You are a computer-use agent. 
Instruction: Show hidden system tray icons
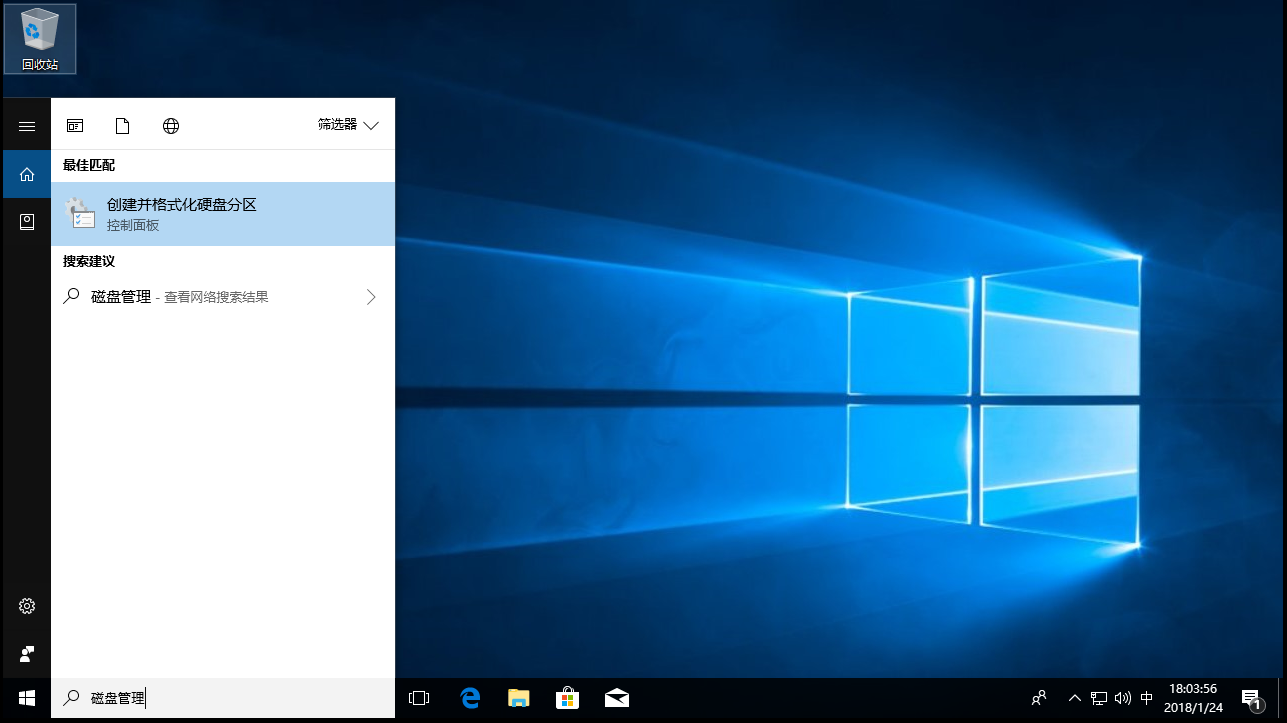(x=1075, y=699)
